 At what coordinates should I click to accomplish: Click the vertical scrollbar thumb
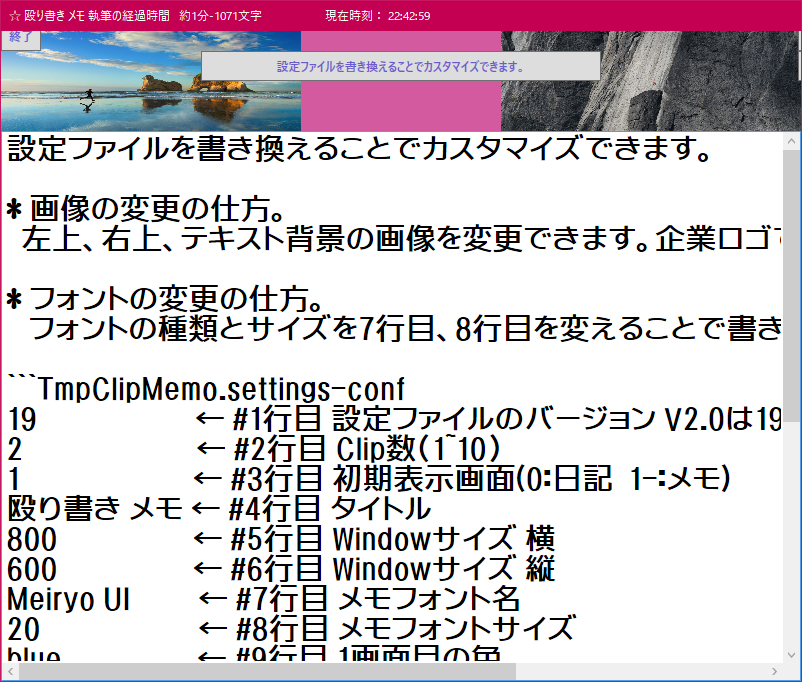[x=791, y=285]
